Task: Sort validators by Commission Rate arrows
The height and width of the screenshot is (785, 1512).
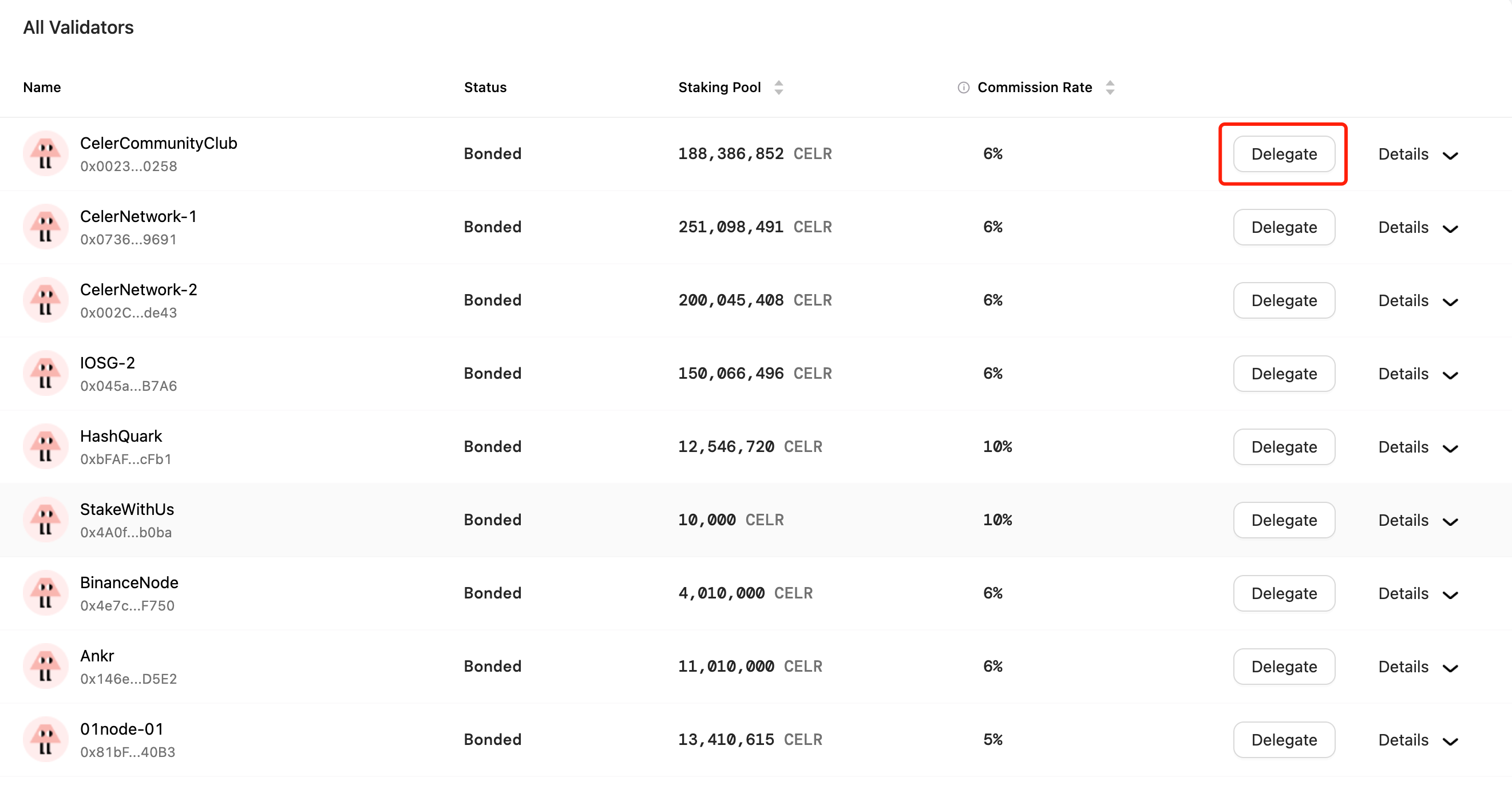Action: 1110,88
